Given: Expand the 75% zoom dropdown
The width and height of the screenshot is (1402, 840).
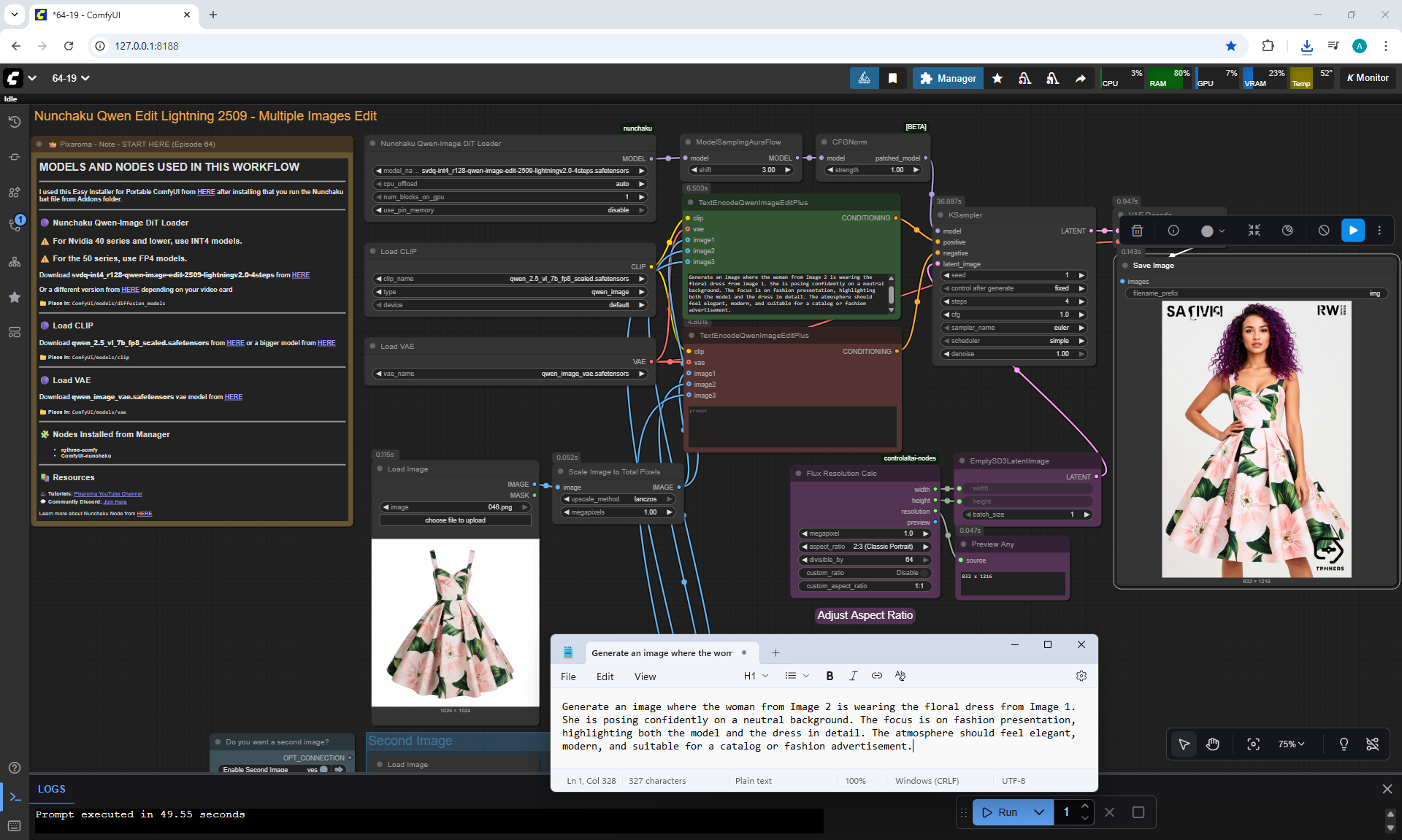Looking at the screenshot, I should click(x=1291, y=744).
